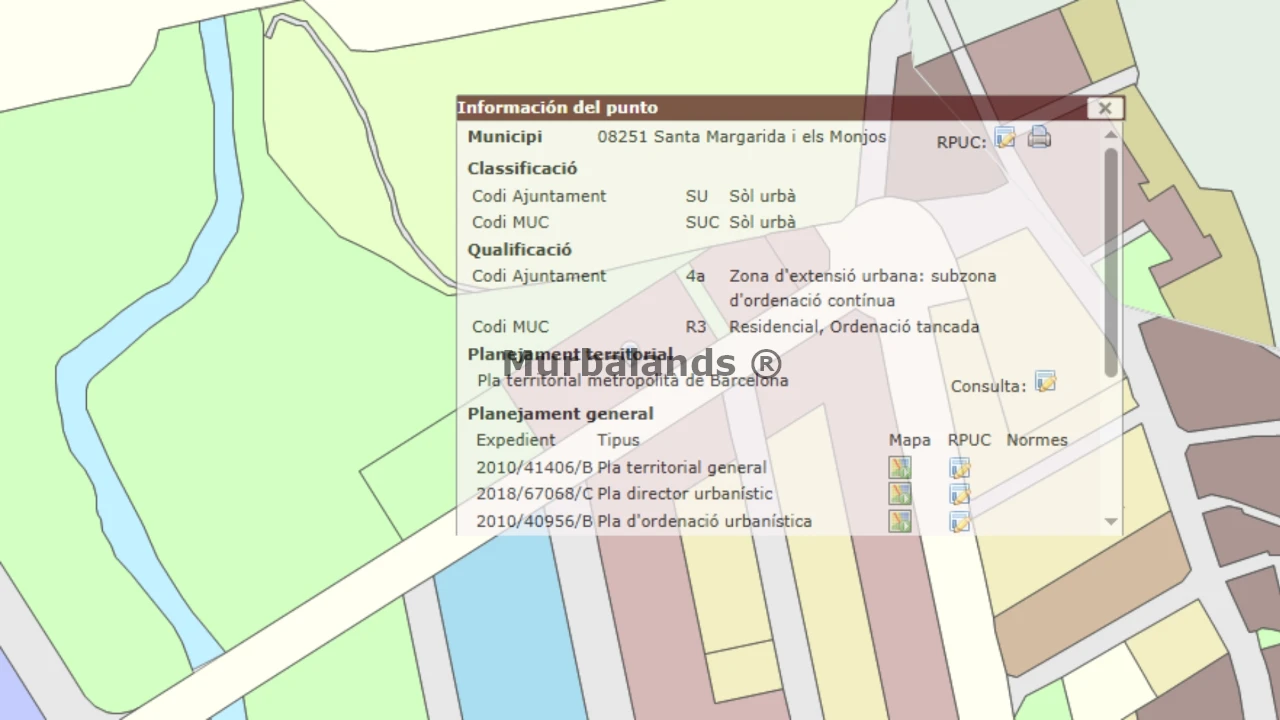Viewport: 1280px width, 720px height.
Task: Click the info panel vertical scrollbar thumb
Action: pos(1111,260)
